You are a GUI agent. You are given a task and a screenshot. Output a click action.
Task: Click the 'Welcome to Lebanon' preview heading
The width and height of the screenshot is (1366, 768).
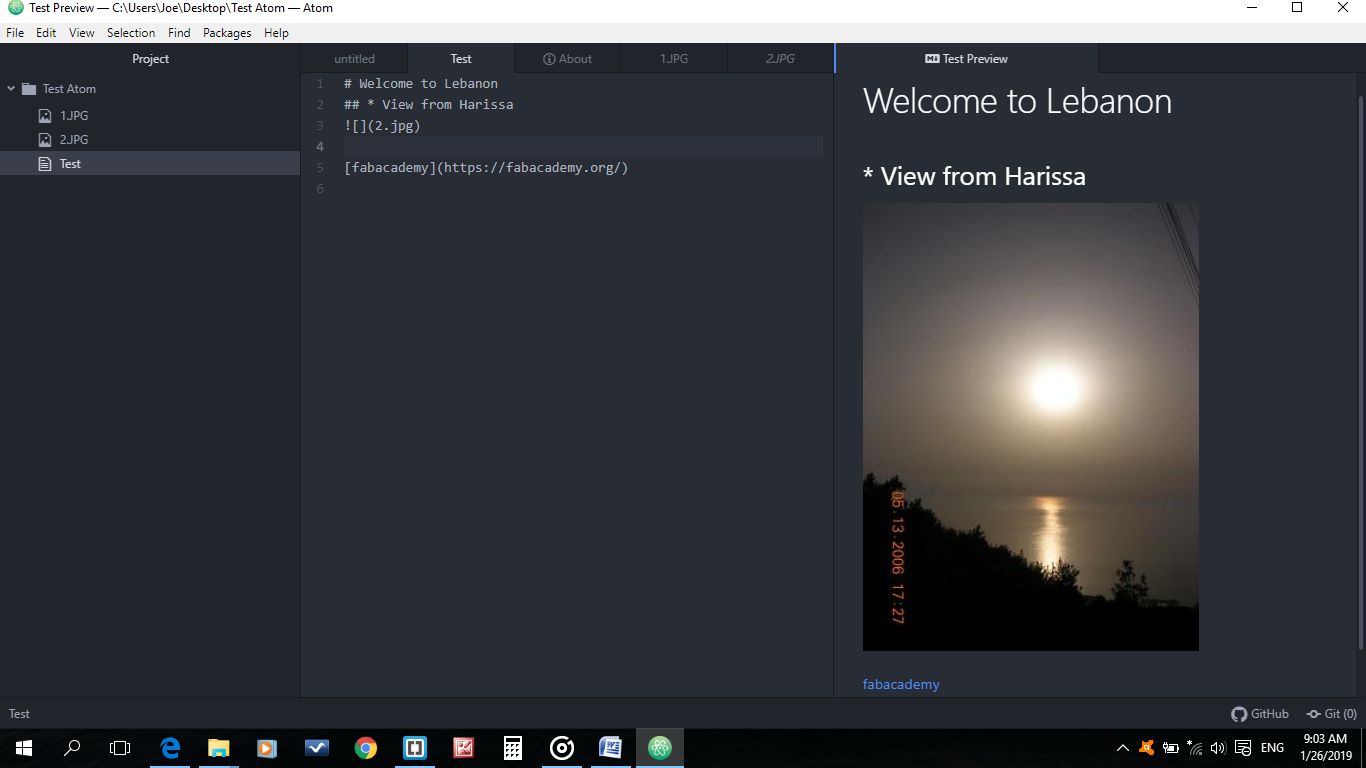(x=1017, y=101)
